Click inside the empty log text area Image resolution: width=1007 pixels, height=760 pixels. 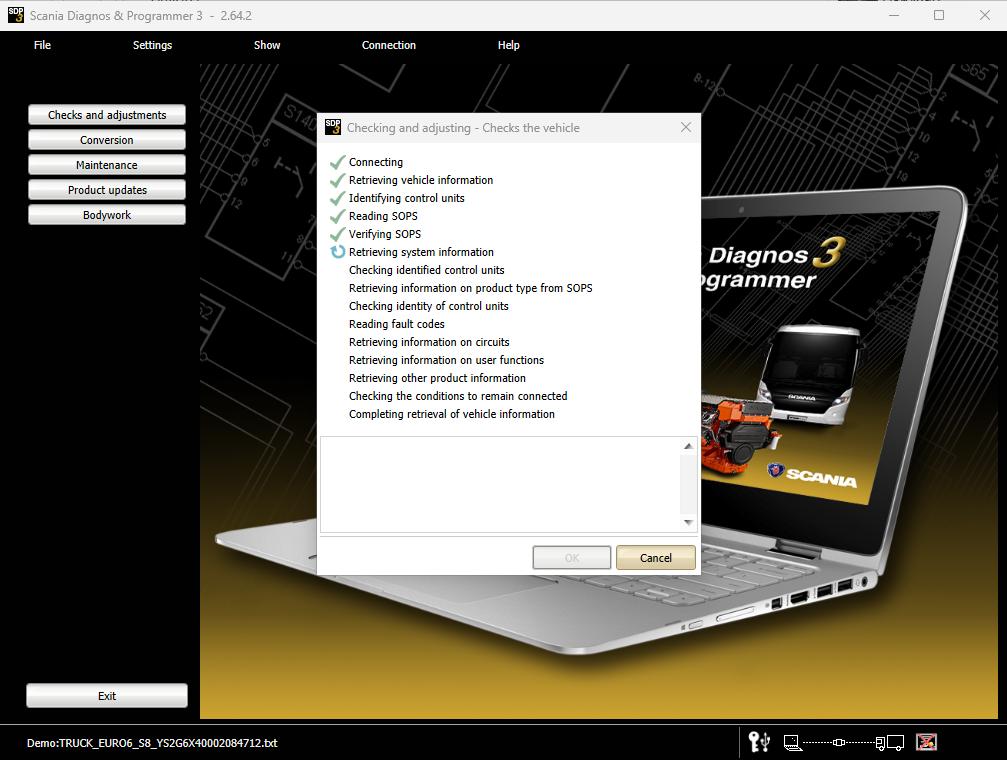click(500, 484)
